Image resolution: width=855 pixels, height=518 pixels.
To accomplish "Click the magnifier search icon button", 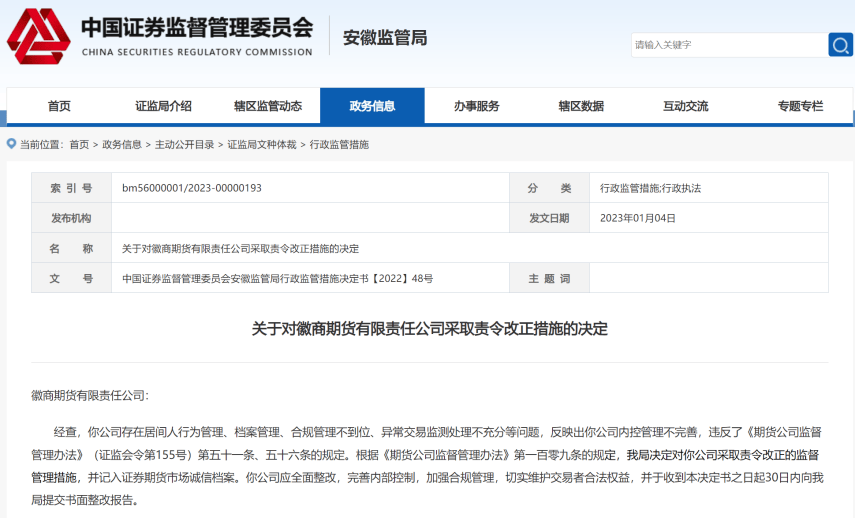I will [840, 45].
